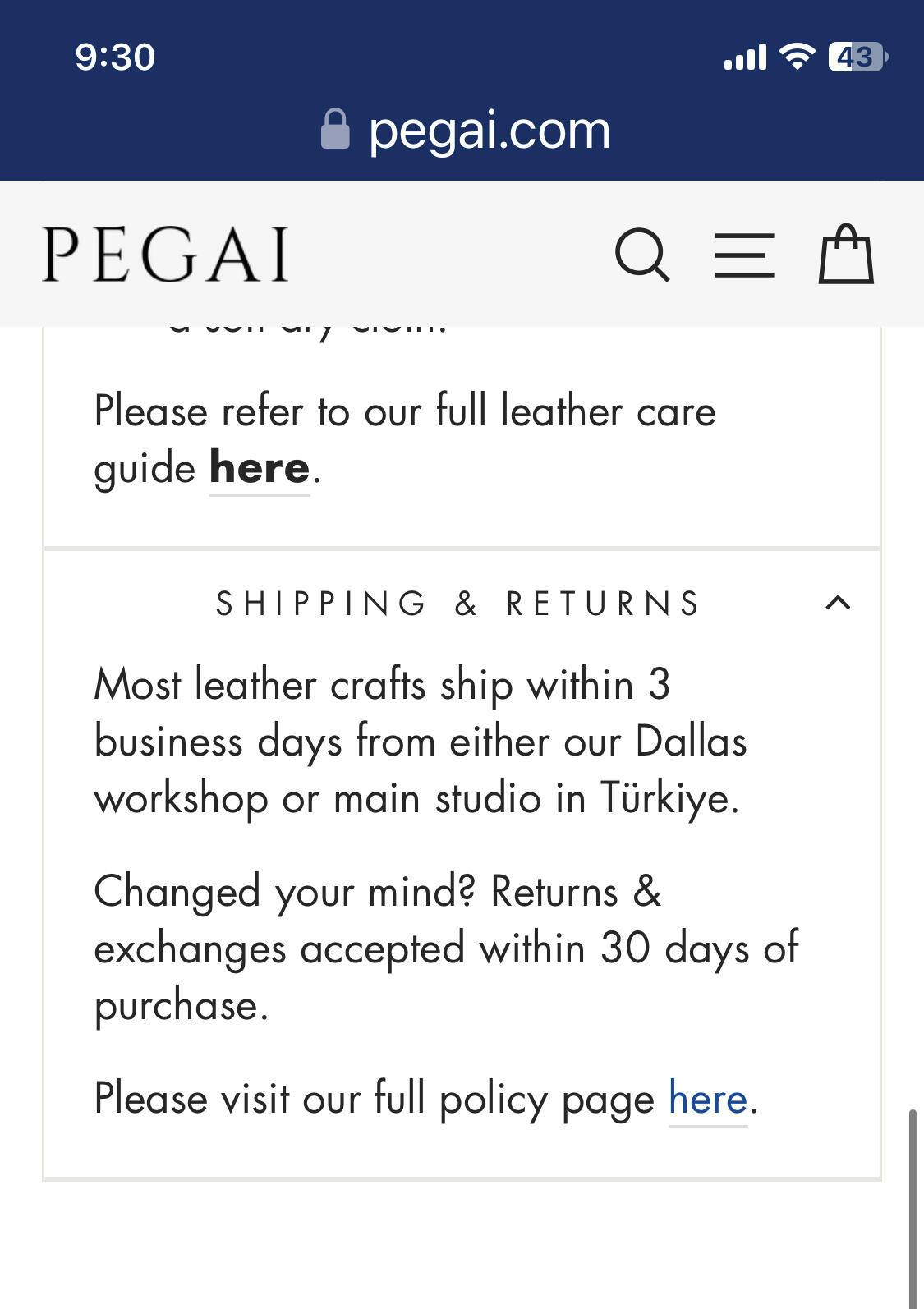Collapse Shipping & Returns chevron arrow

(837, 603)
